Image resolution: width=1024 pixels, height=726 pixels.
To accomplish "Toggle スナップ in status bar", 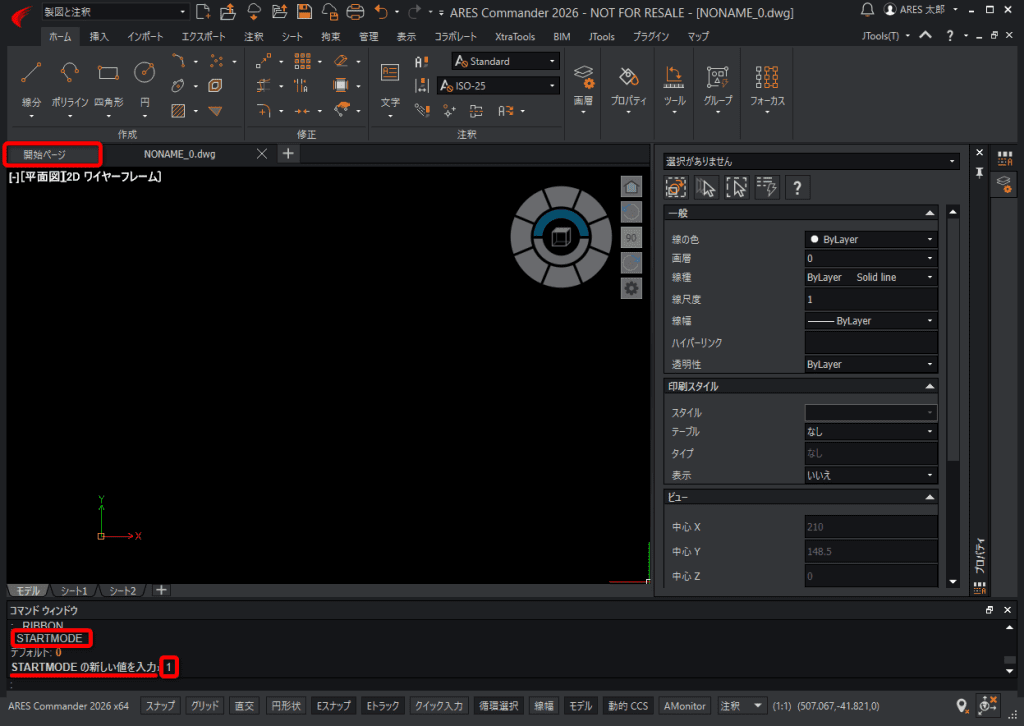I will 160,706.
